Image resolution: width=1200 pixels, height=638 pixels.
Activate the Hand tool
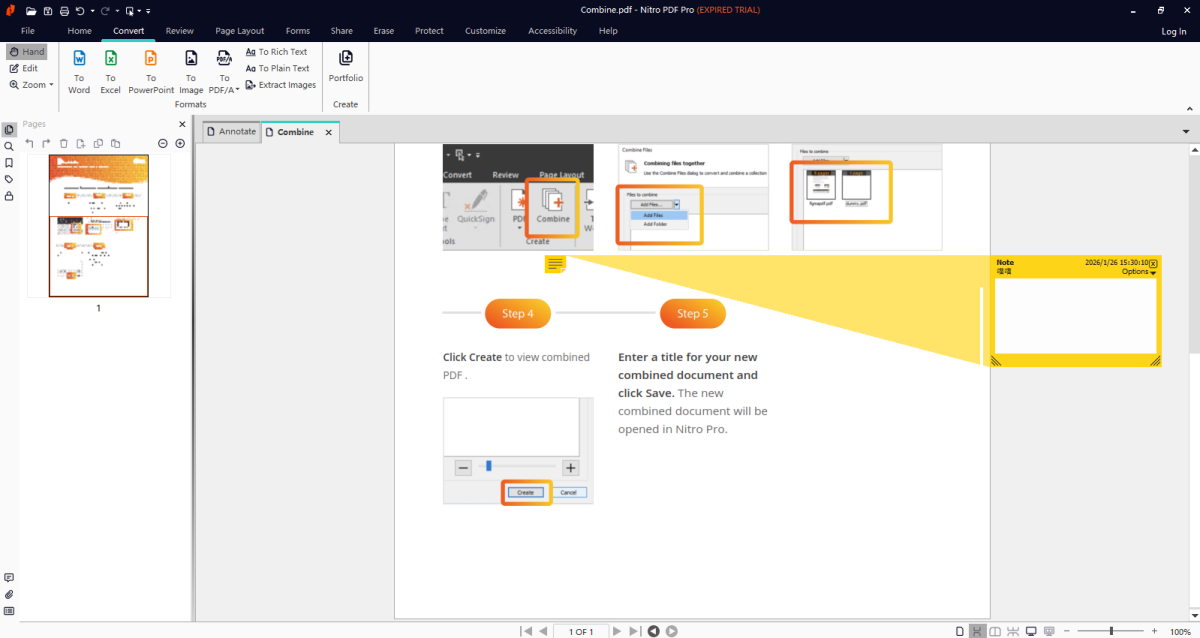click(x=26, y=52)
